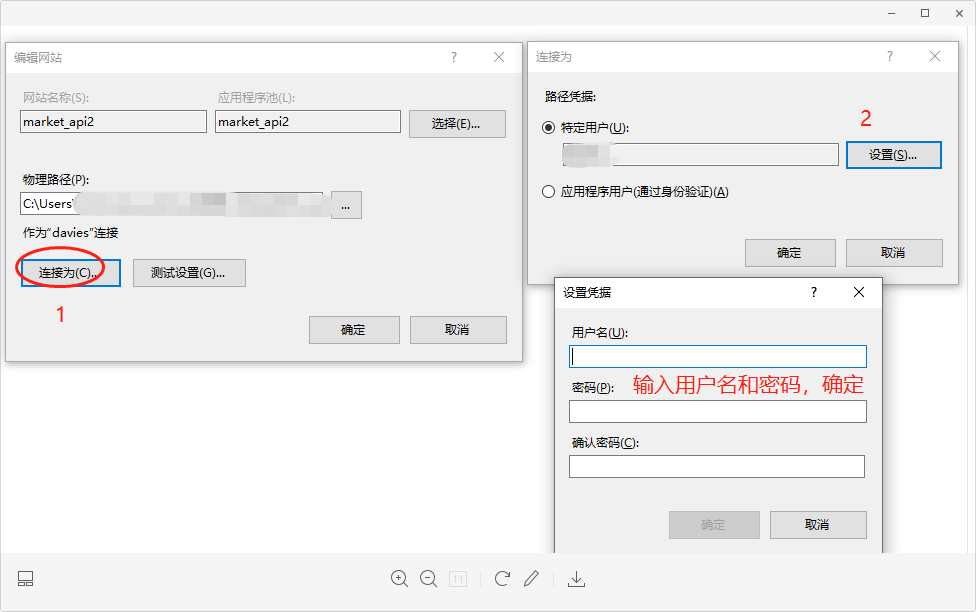Viewport: 976px width, 612px height.
Task: Click the circled 连接为(C) button
Action: 68,272
